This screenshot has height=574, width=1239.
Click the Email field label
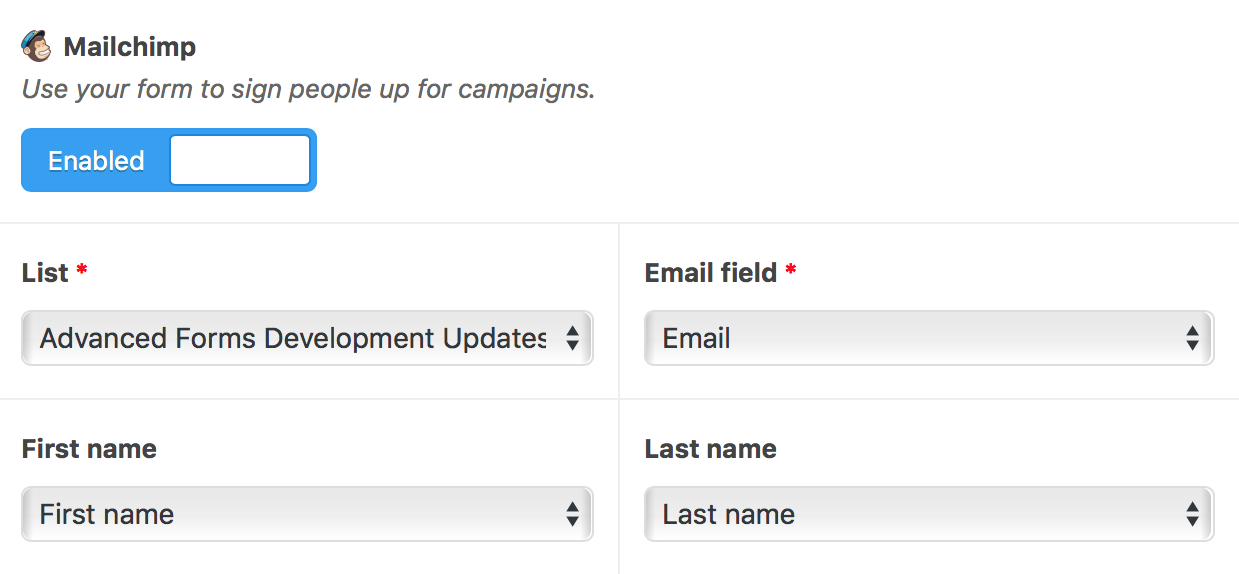click(x=711, y=273)
